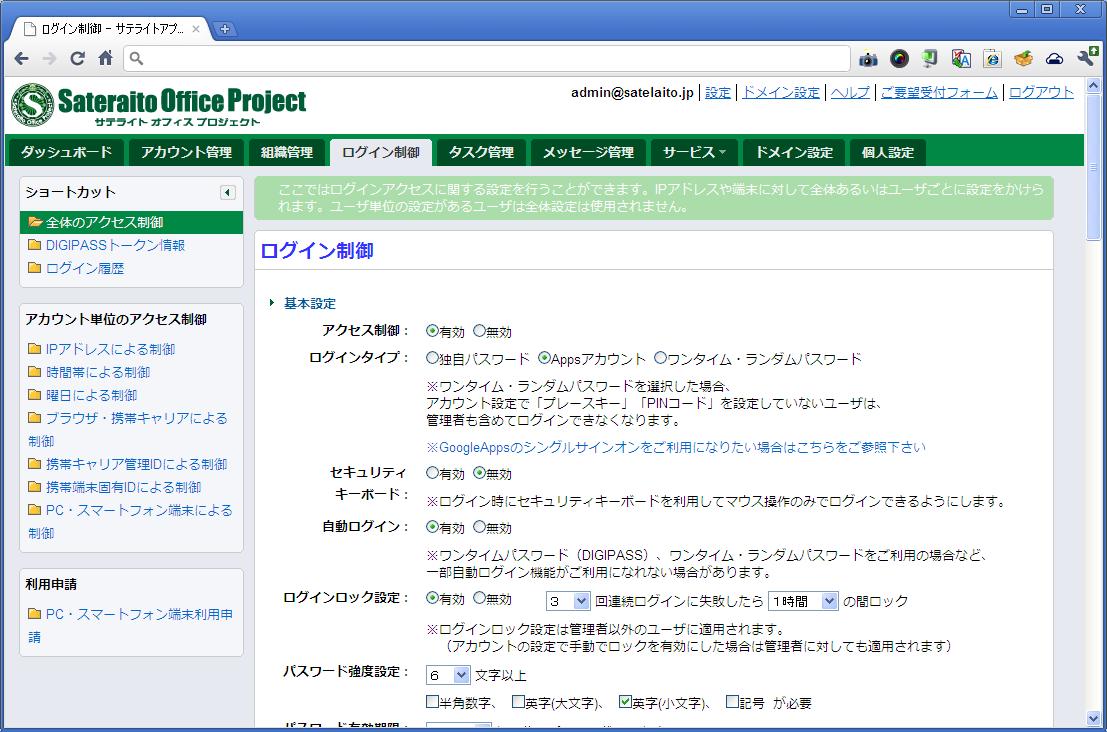The height and width of the screenshot is (732, 1107).
Task: Click the ログアウト link
Action: pos(1041,92)
